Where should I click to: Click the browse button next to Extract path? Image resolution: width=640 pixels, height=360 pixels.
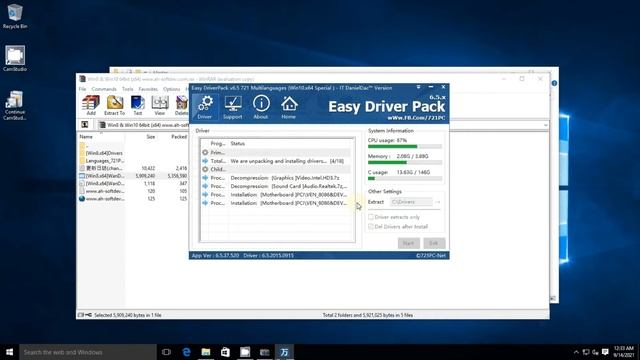coord(438,202)
